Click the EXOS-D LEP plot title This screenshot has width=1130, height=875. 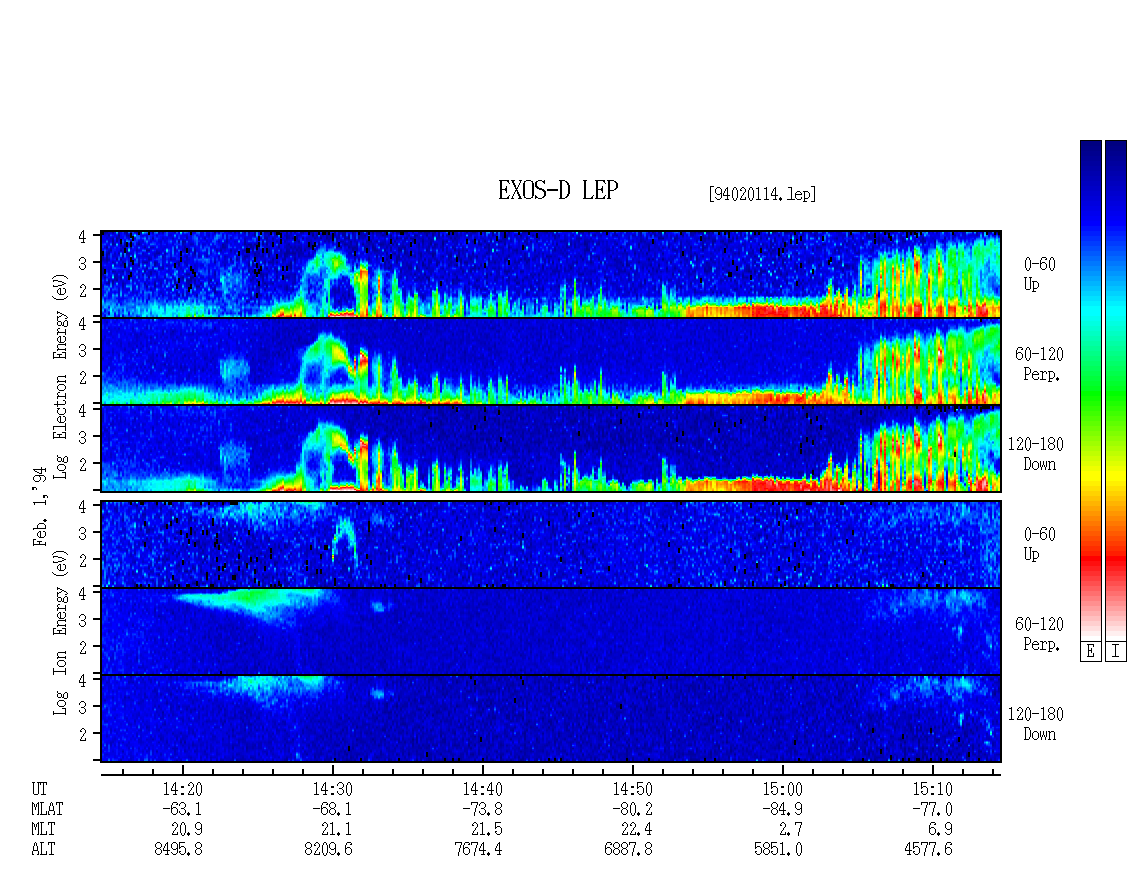[558, 190]
